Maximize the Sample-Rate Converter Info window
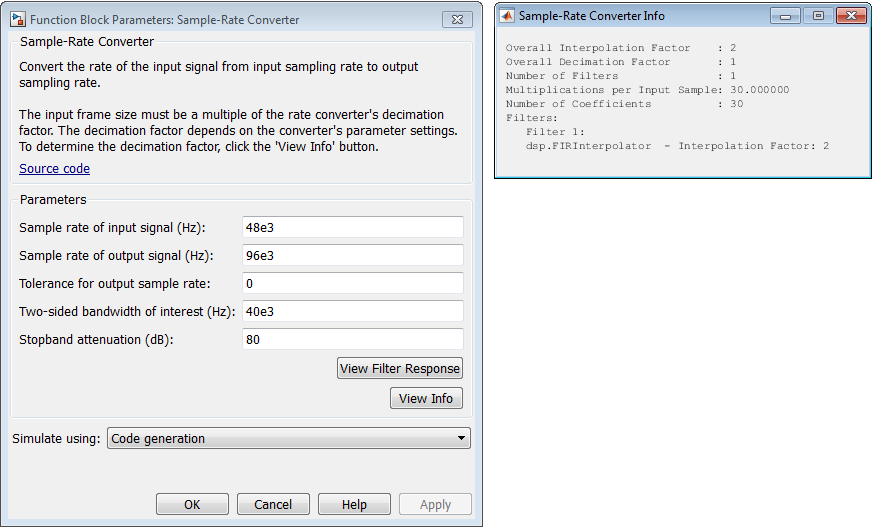875x528 pixels. (817, 16)
